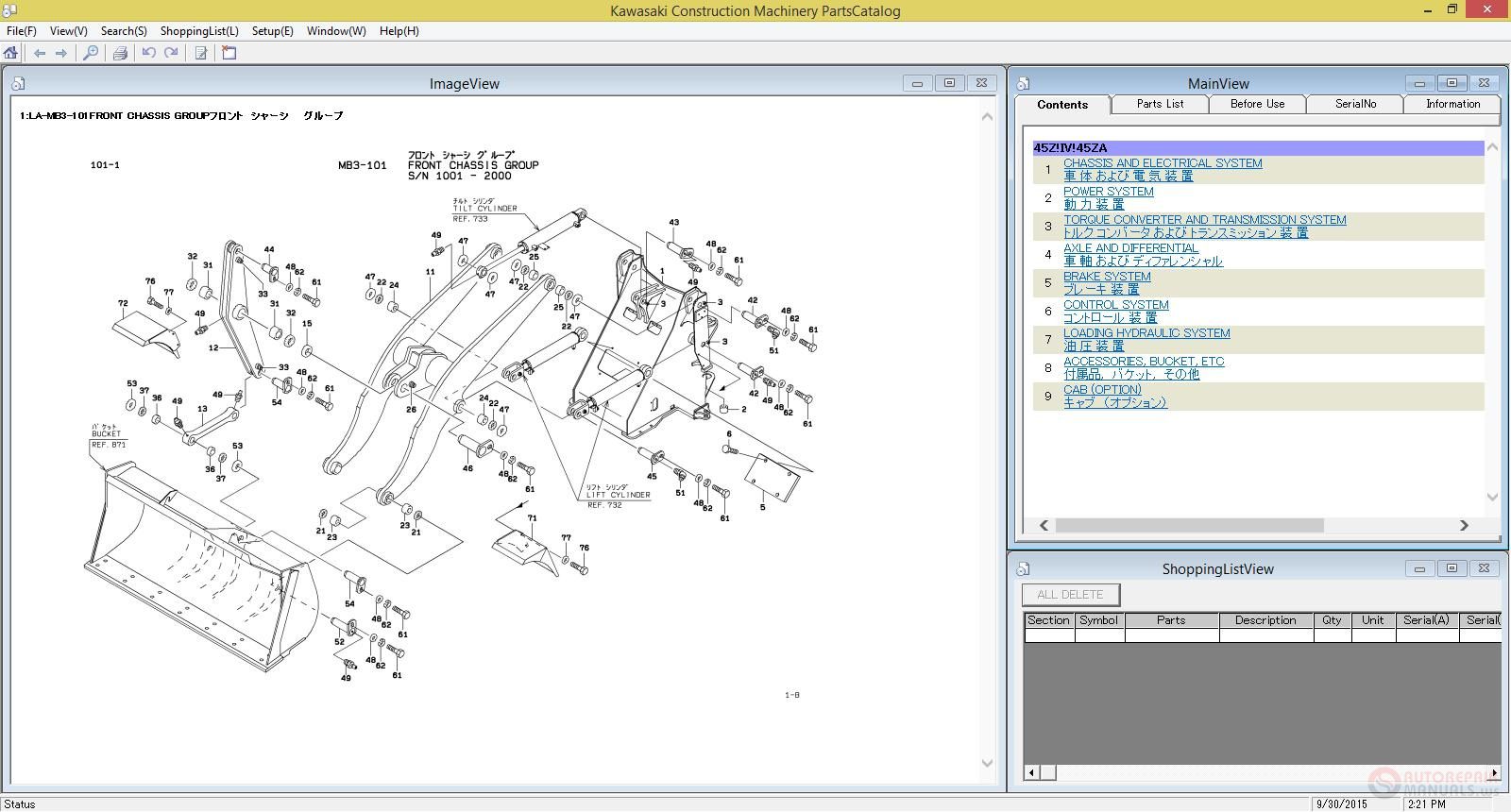Click the Serial(A) column header
1511x812 pixels.
pos(1427,620)
